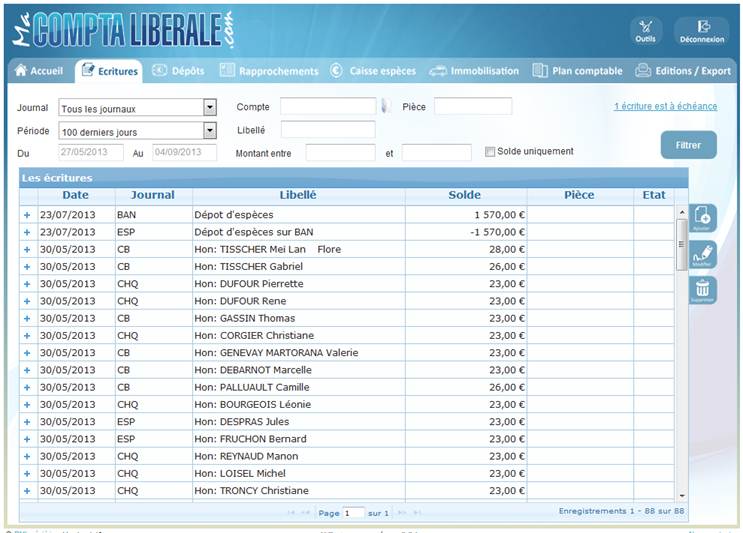Open the Immobilisation tab
The width and height of the screenshot is (743, 533).
click(474, 71)
